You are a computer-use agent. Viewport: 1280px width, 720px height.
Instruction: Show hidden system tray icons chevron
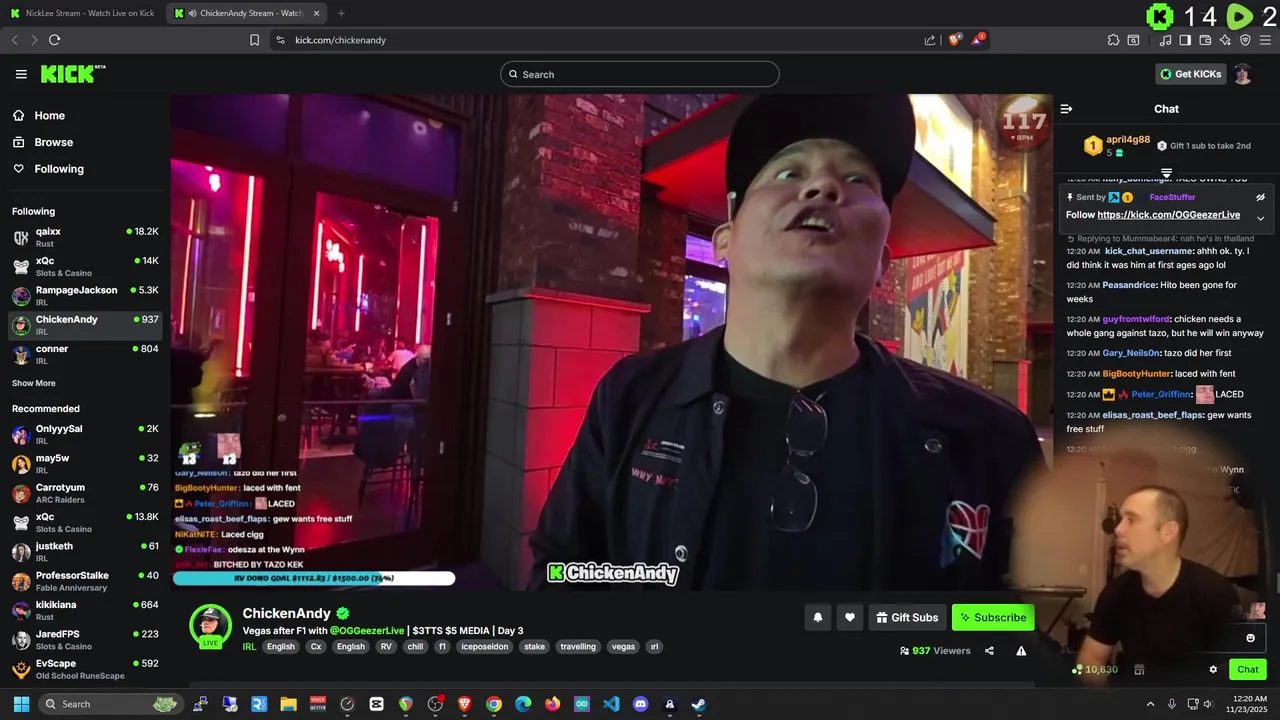(1150, 704)
